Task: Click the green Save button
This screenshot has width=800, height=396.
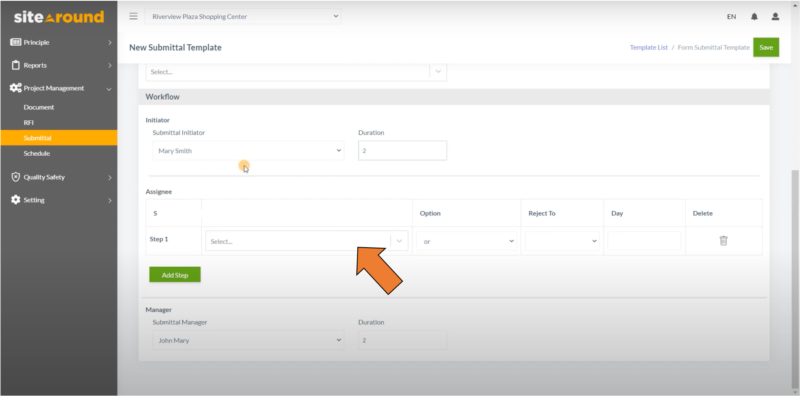Action: (x=766, y=47)
